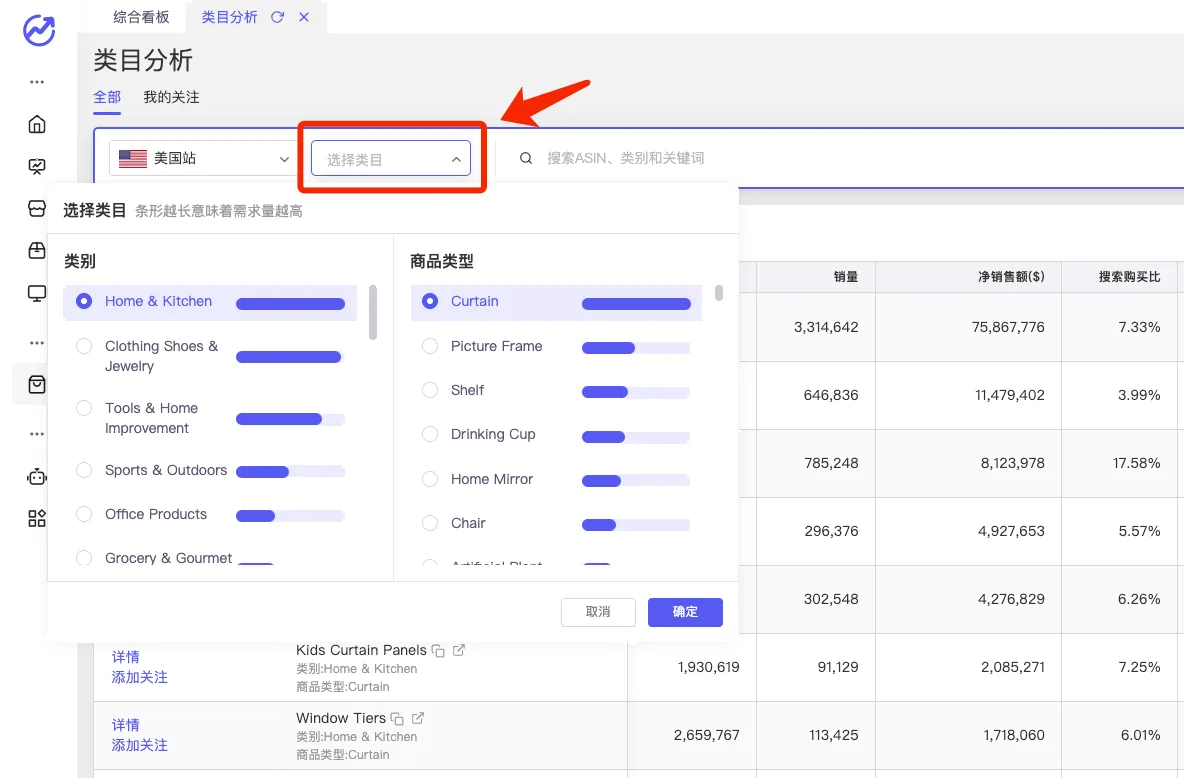The image size is (1184, 778).
Task: Click the app logo icon in sidebar
Action: pyautogui.click(x=39, y=30)
